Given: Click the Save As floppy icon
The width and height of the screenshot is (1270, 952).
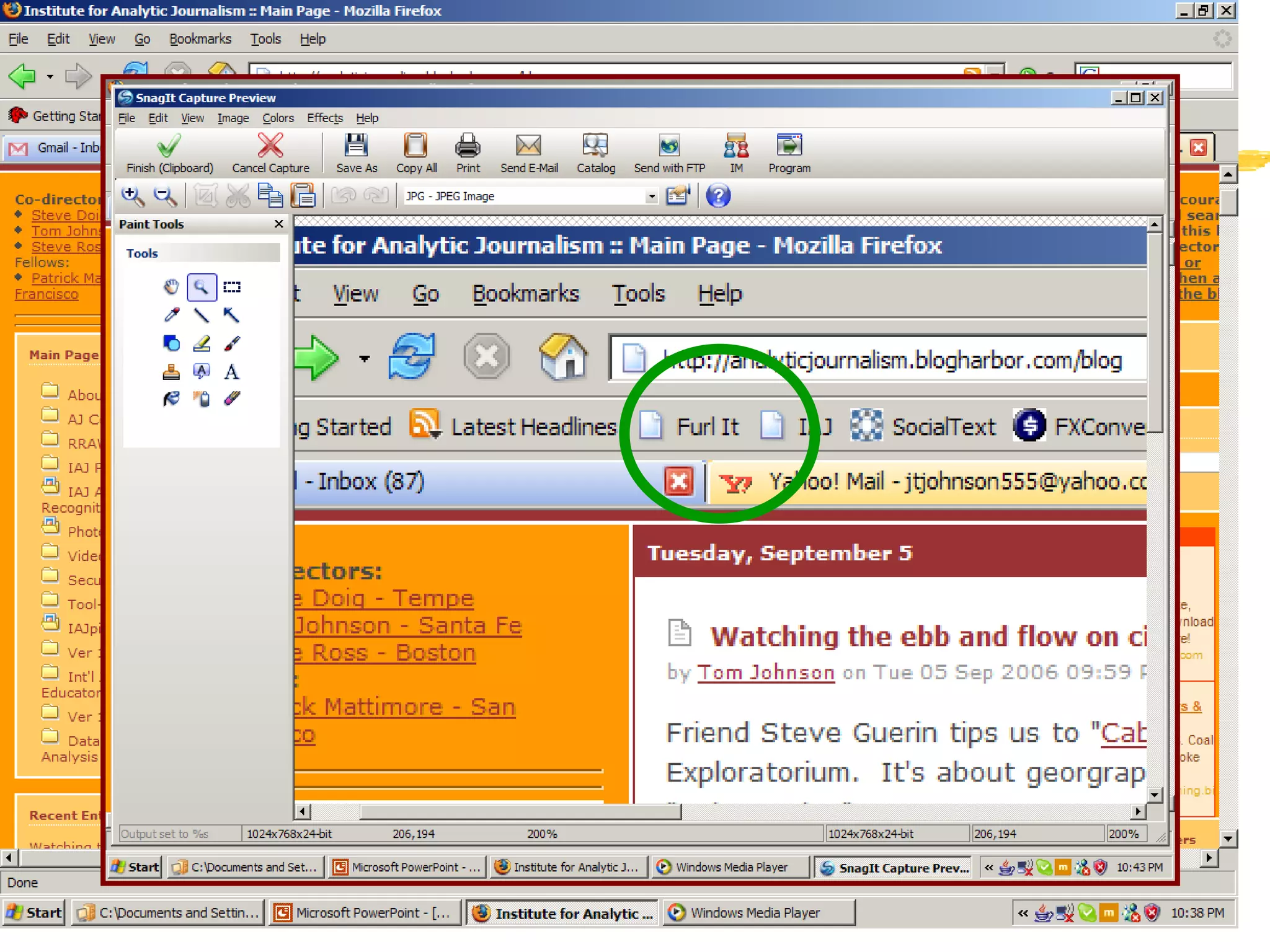Looking at the screenshot, I should pos(356,147).
